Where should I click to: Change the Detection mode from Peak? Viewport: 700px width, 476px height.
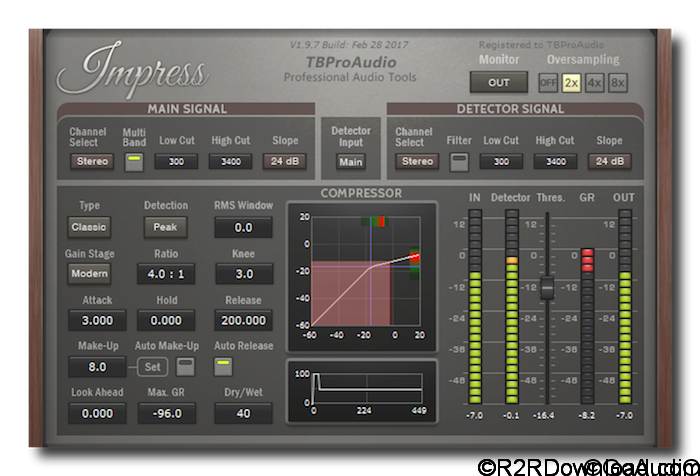[x=165, y=227]
